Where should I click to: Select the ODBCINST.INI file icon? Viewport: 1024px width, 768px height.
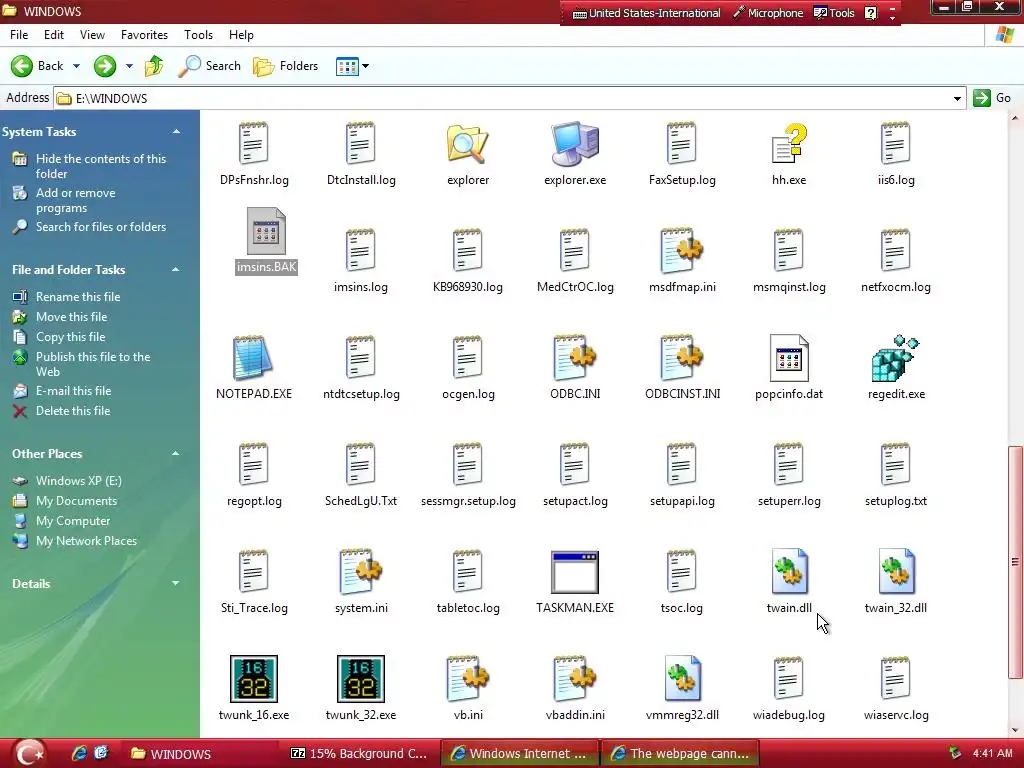tap(682, 358)
